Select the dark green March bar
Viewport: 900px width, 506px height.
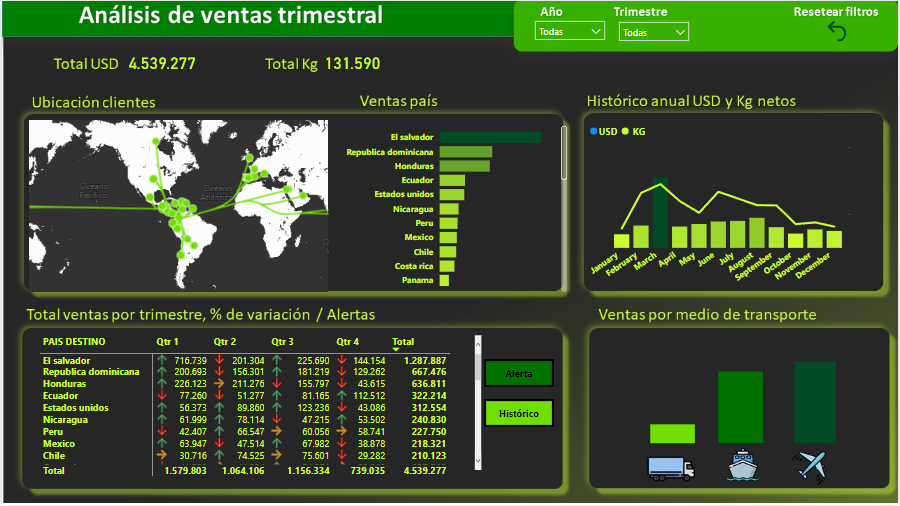(660, 213)
